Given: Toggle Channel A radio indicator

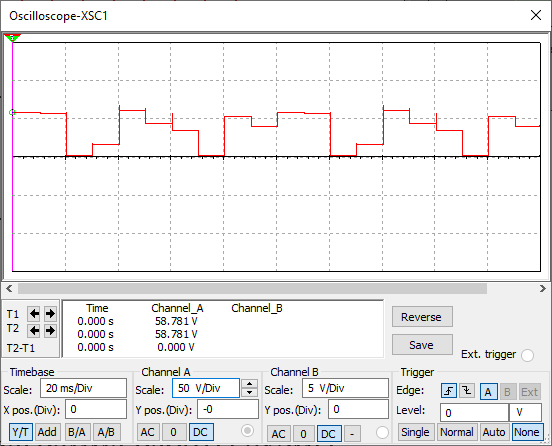Looking at the screenshot, I should click(247, 431).
